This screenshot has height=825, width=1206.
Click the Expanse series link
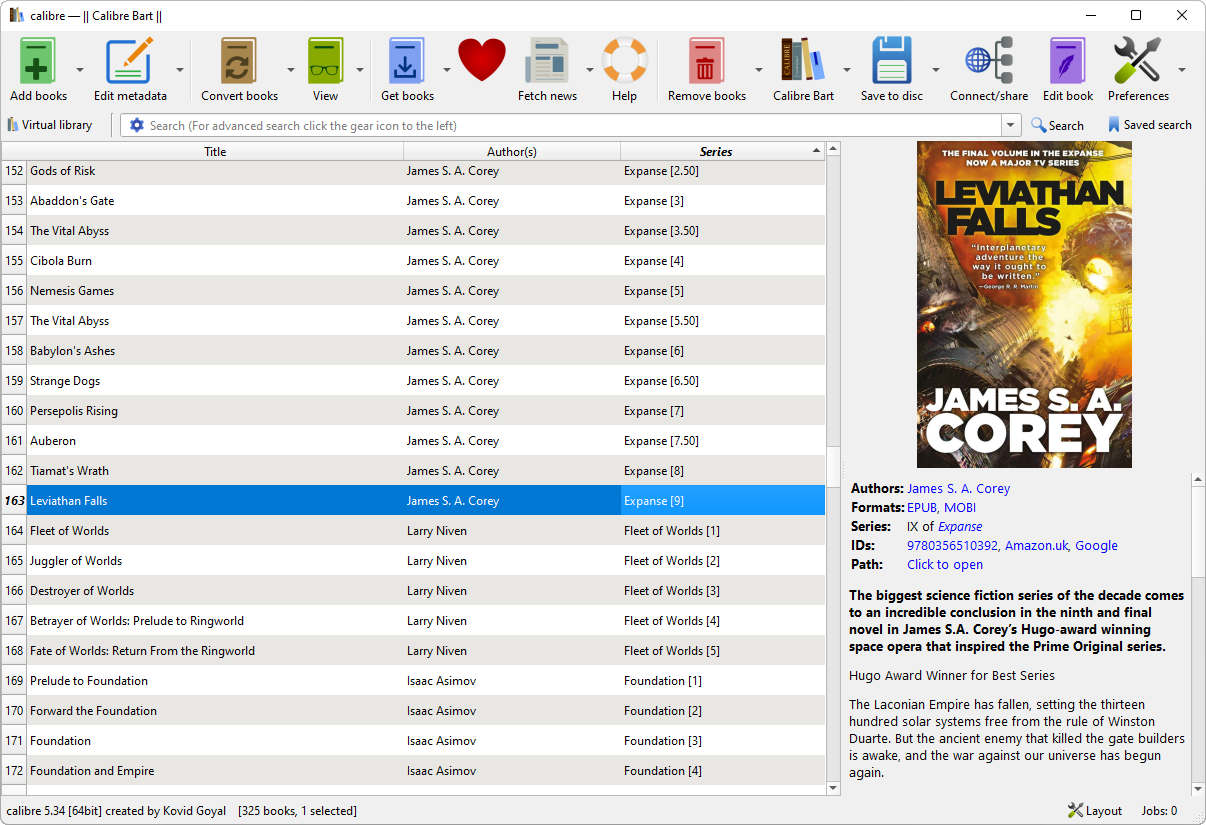(x=960, y=527)
